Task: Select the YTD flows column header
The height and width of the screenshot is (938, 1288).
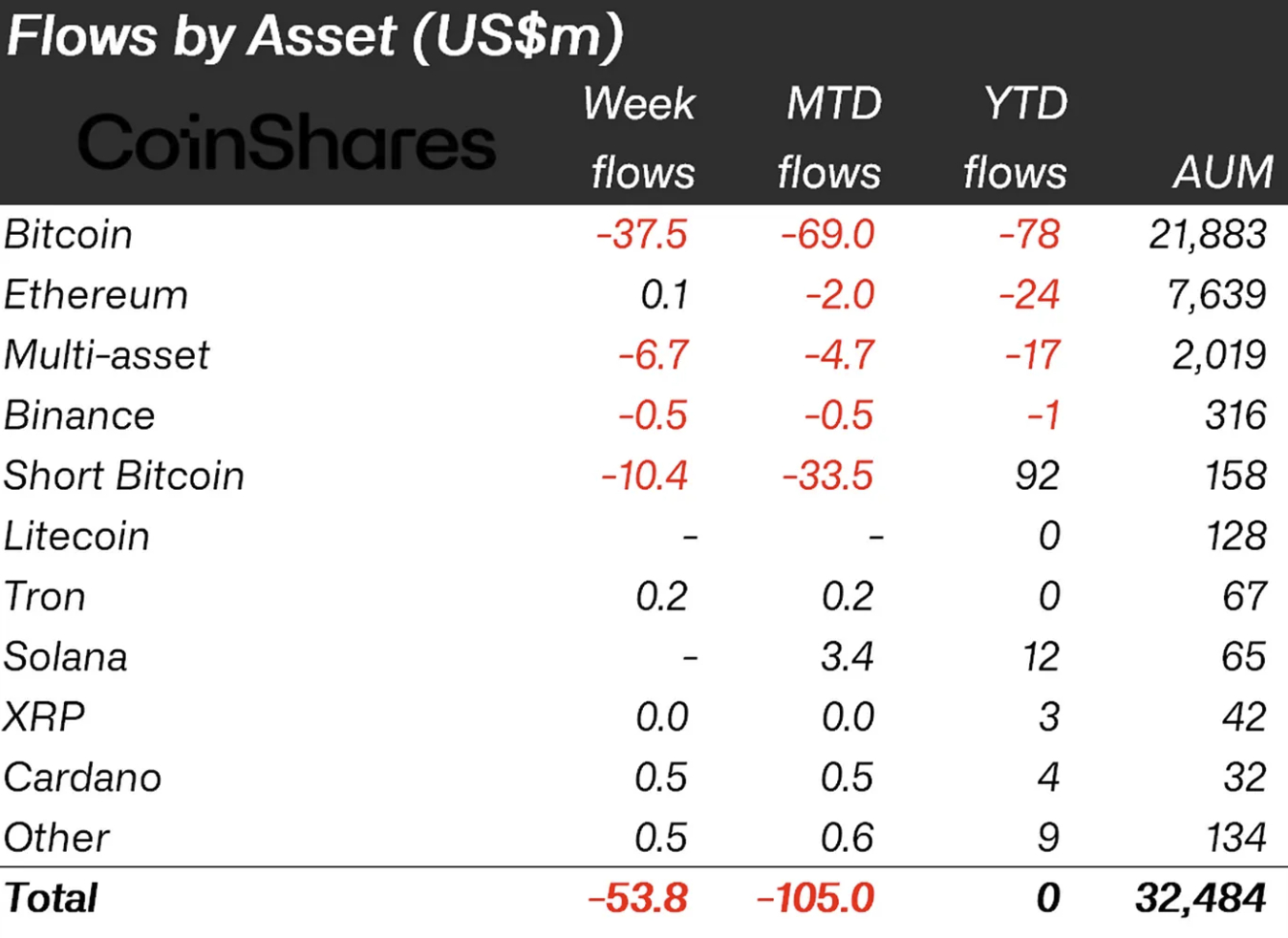Action: click(x=1016, y=138)
